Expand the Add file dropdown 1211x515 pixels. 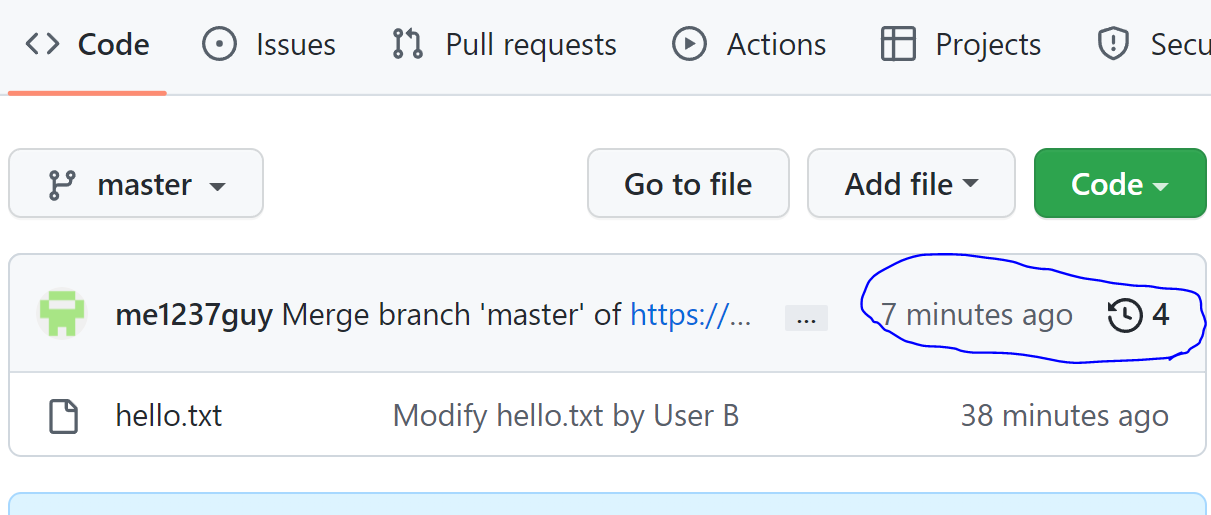tap(911, 183)
